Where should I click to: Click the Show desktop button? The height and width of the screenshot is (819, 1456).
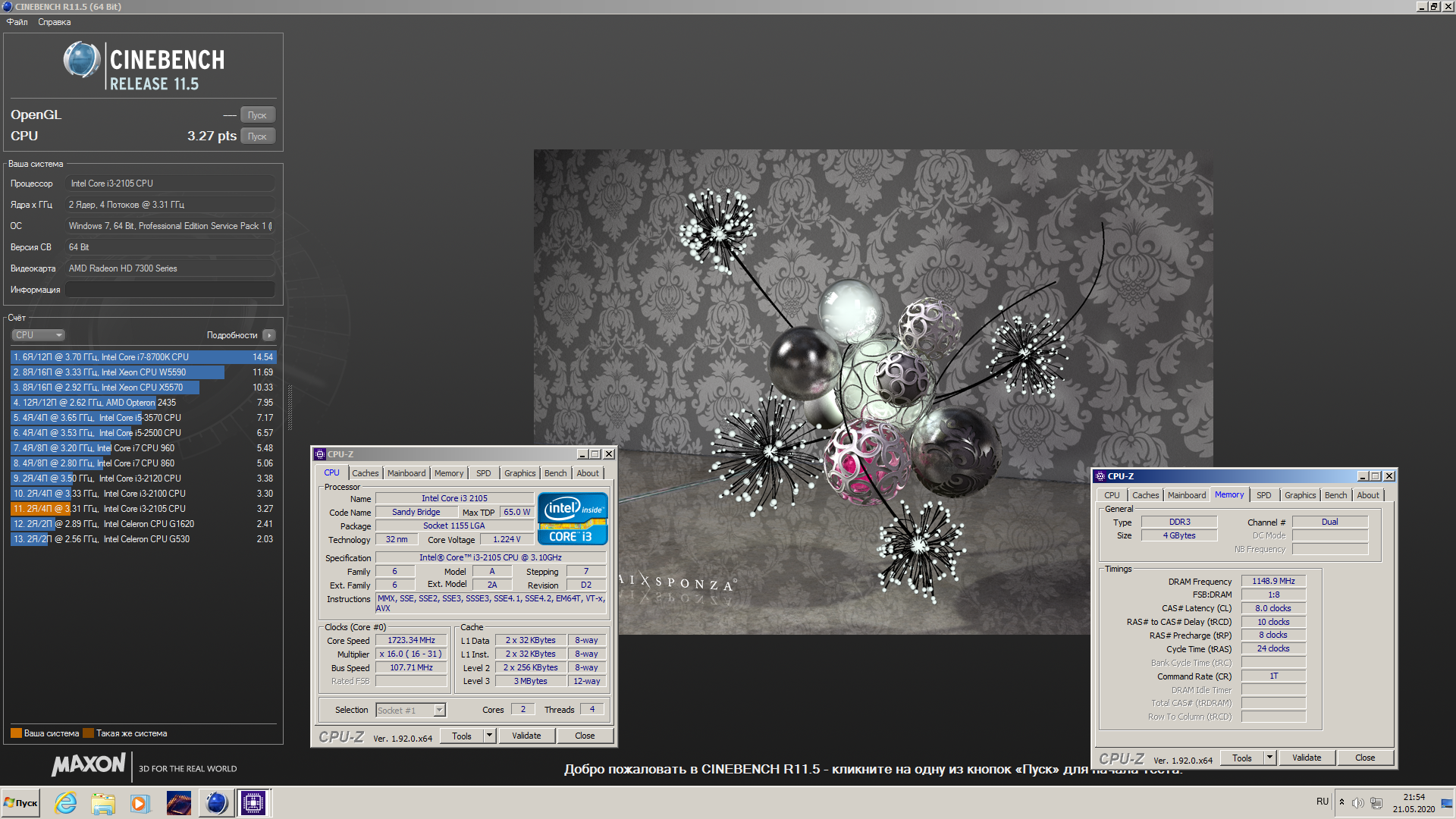[1447, 802]
